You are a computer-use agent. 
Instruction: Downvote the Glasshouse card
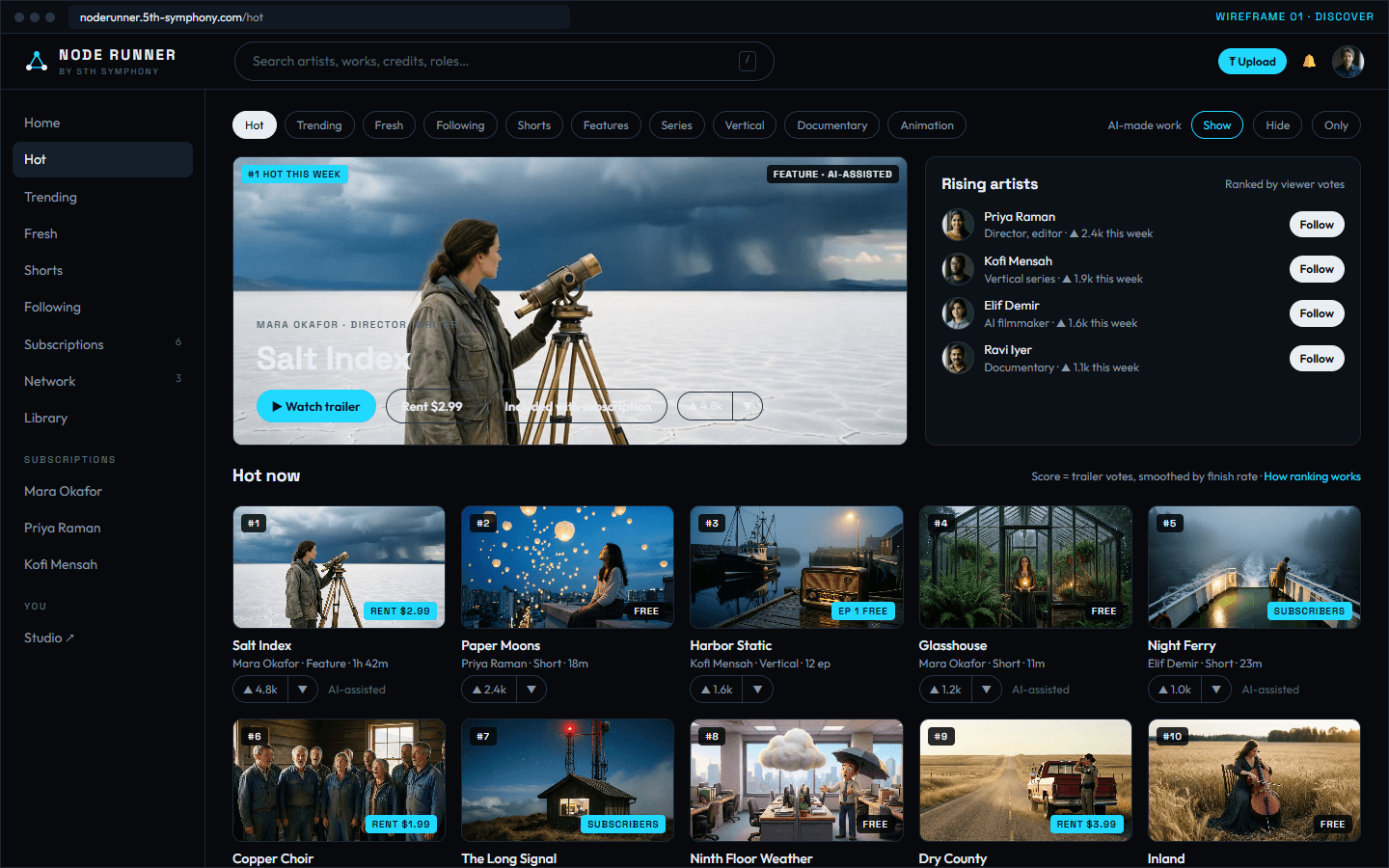[987, 690]
